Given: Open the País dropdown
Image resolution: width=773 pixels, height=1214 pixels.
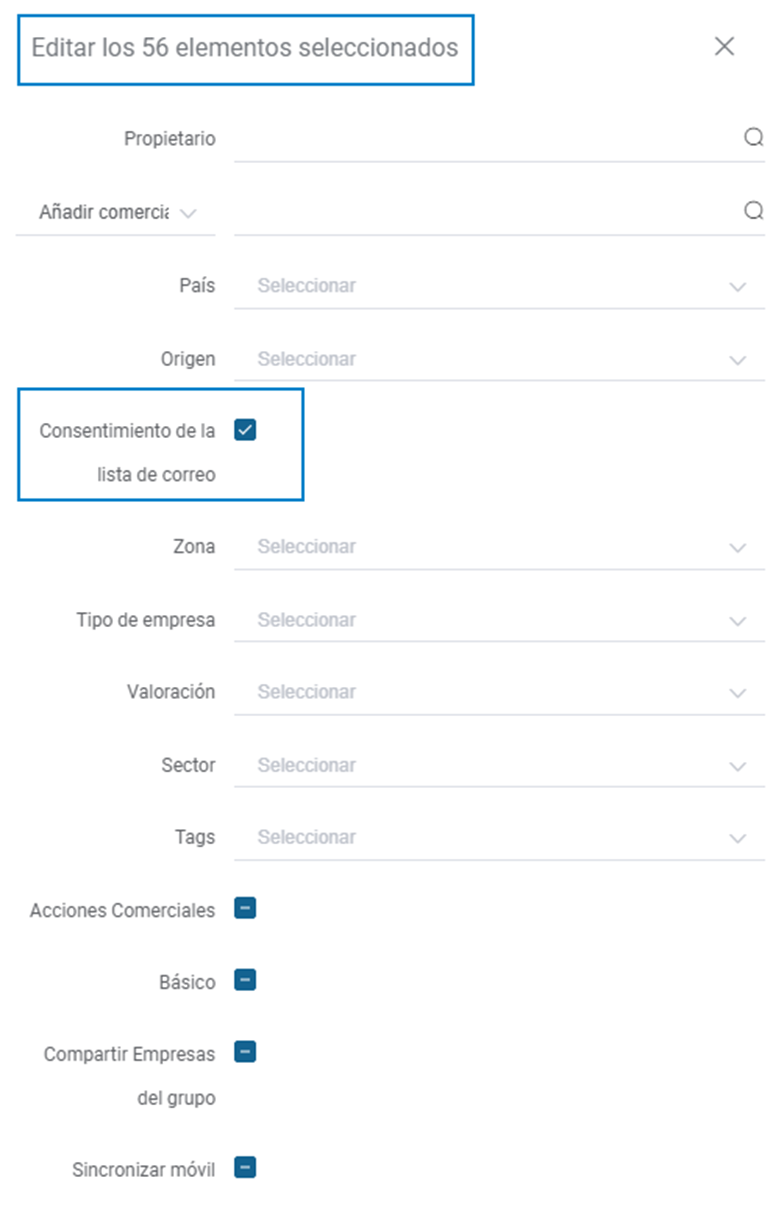Looking at the screenshot, I should (499, 286).
